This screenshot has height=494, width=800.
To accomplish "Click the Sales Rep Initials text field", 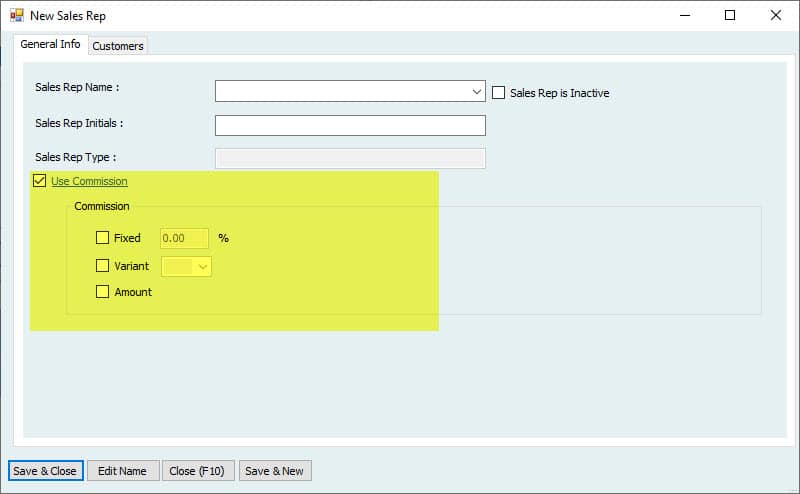I will 350,125.
